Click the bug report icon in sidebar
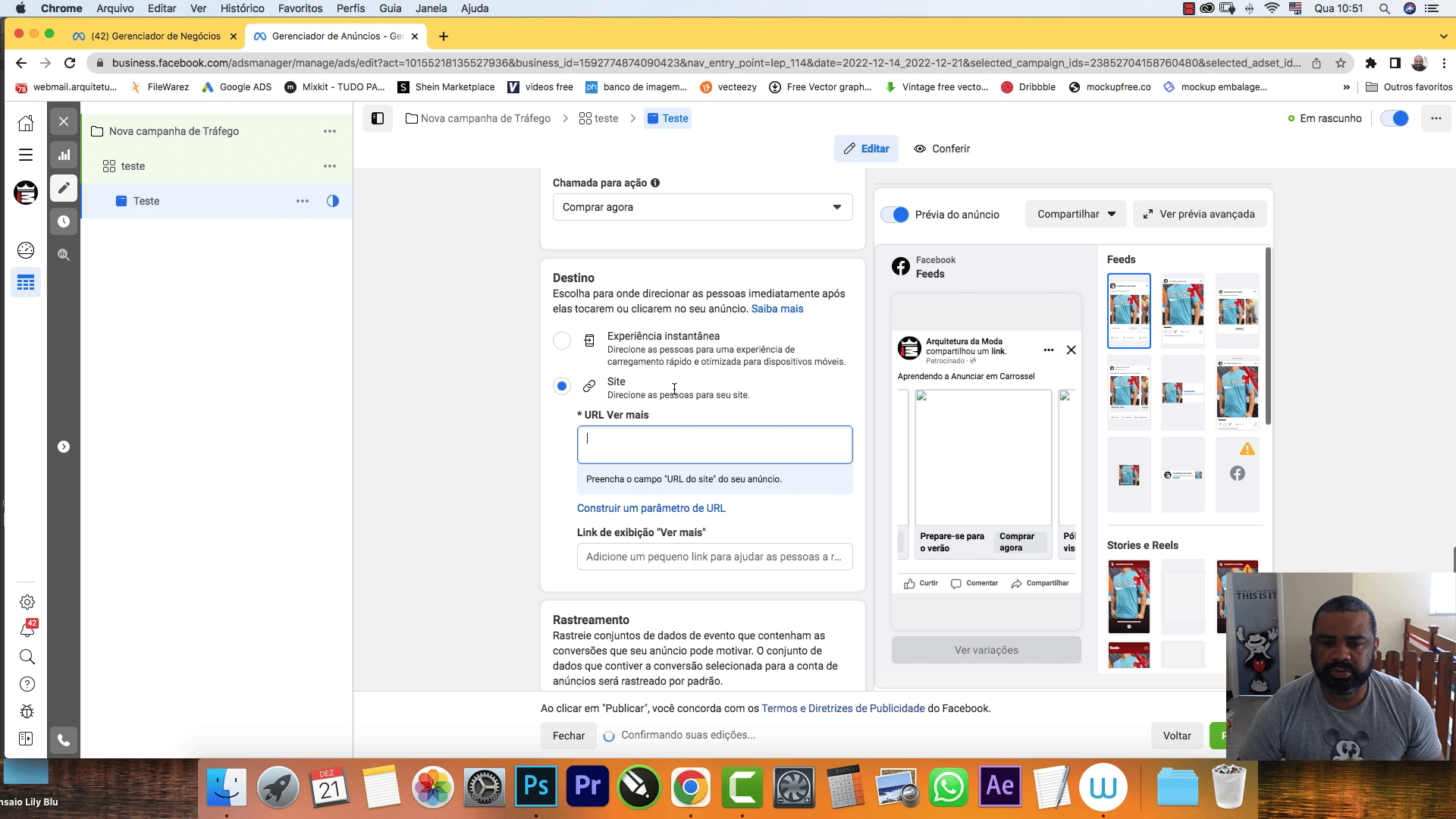Viewport: 1456px width, 819px height. (27, 711)
